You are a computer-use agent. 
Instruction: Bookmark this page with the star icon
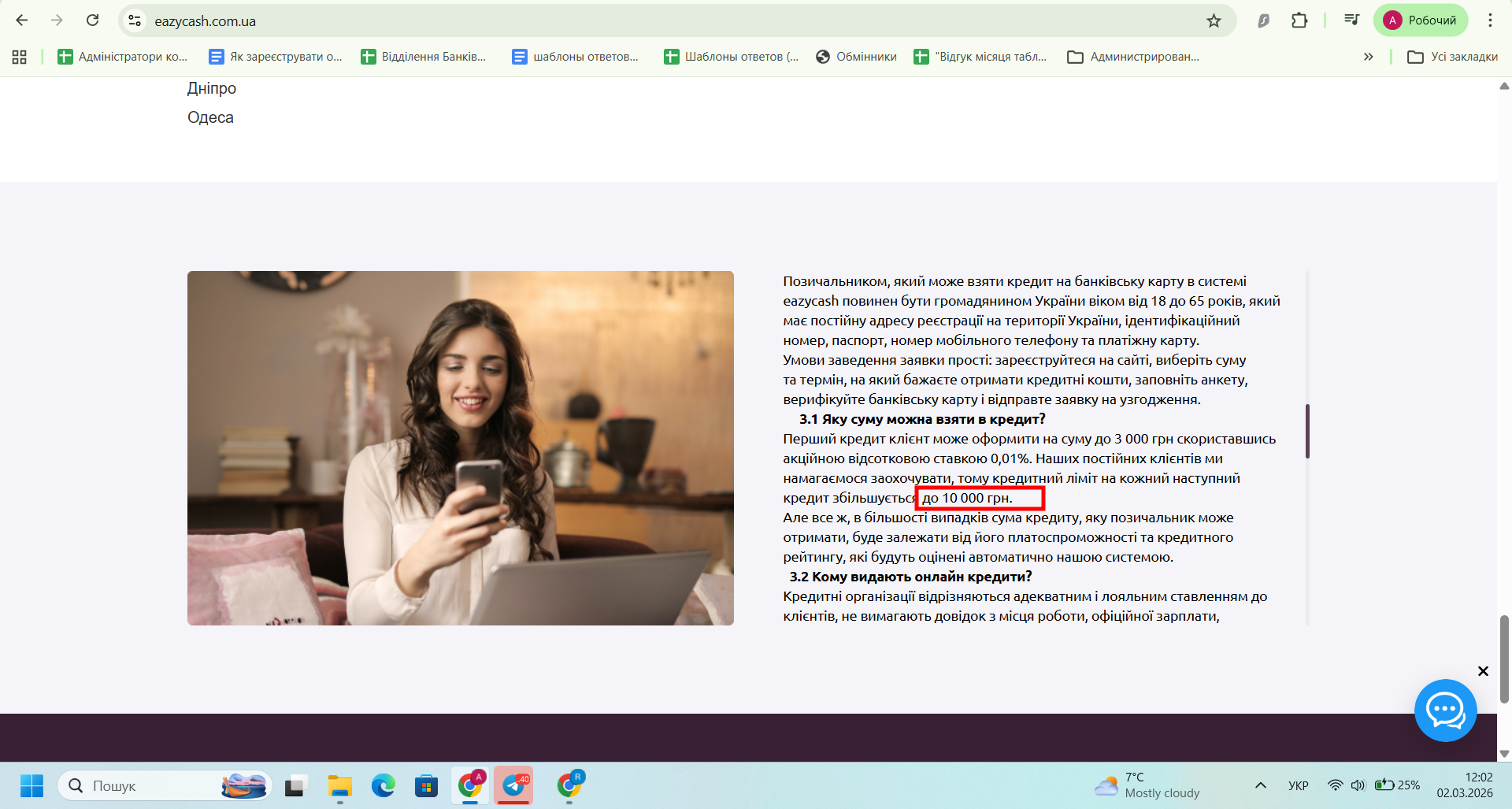(1214, 20)
